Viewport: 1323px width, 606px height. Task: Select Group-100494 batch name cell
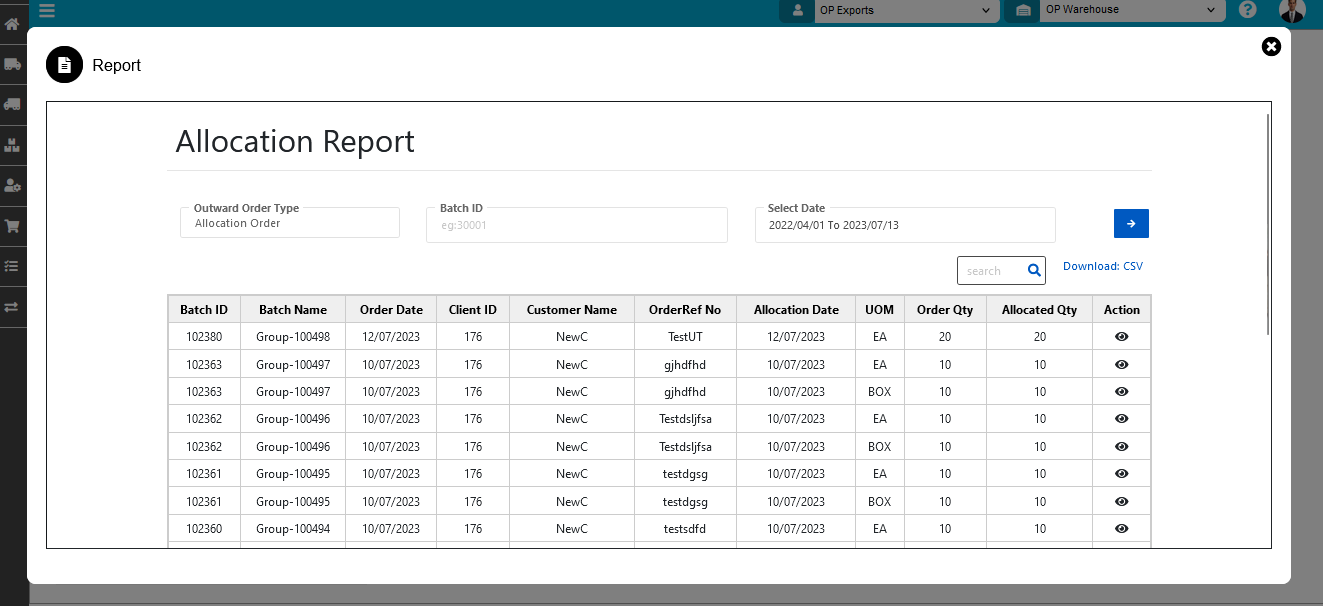click(x=293, y=529)
